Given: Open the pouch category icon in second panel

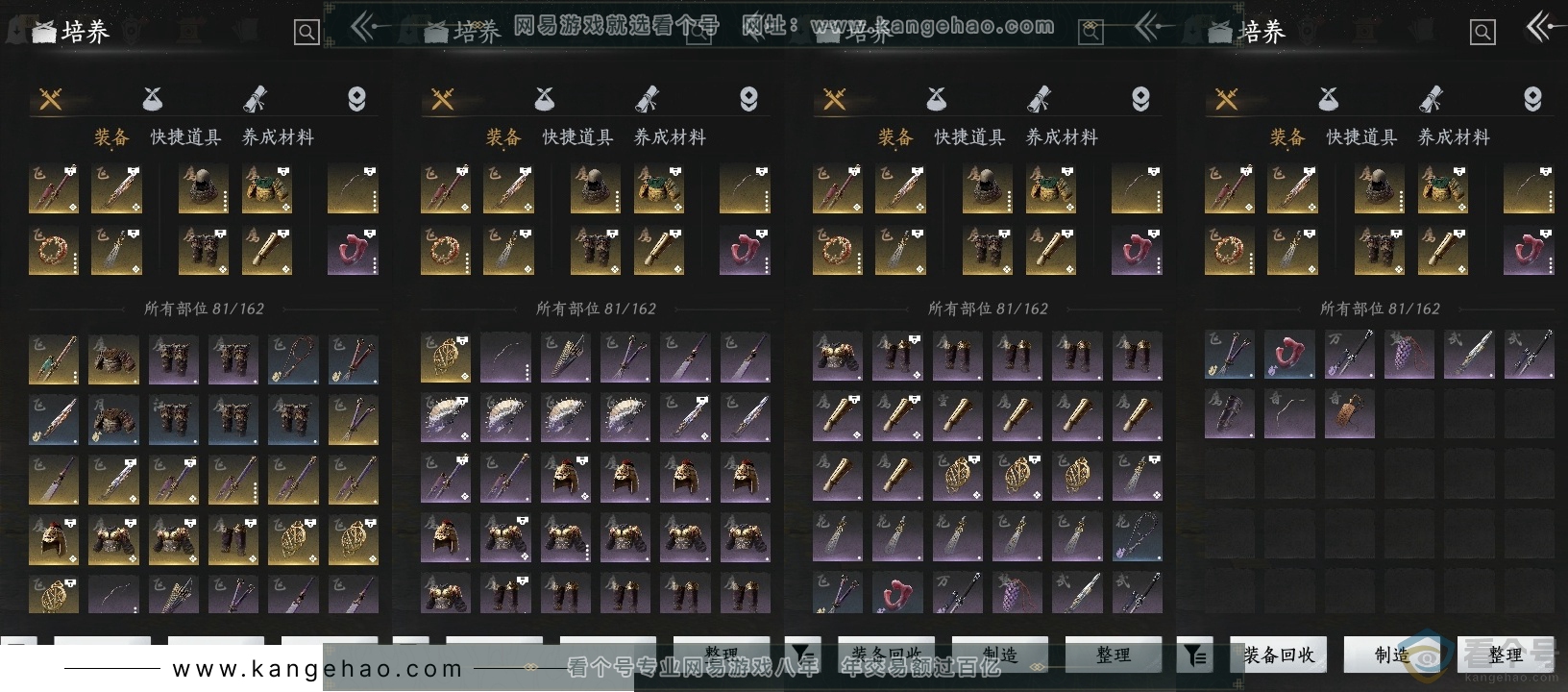Looking at the screenshot, I should click(x=545, y=99).
